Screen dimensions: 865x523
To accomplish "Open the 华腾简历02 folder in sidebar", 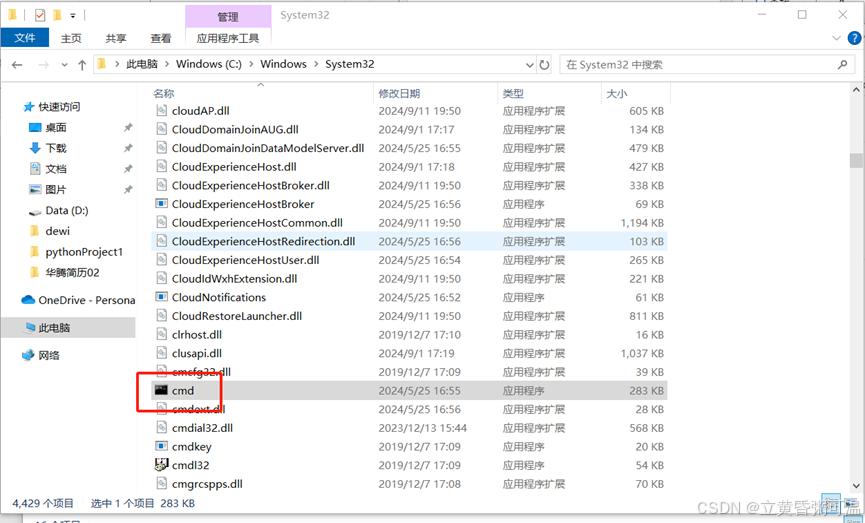I will pos(72,273).
